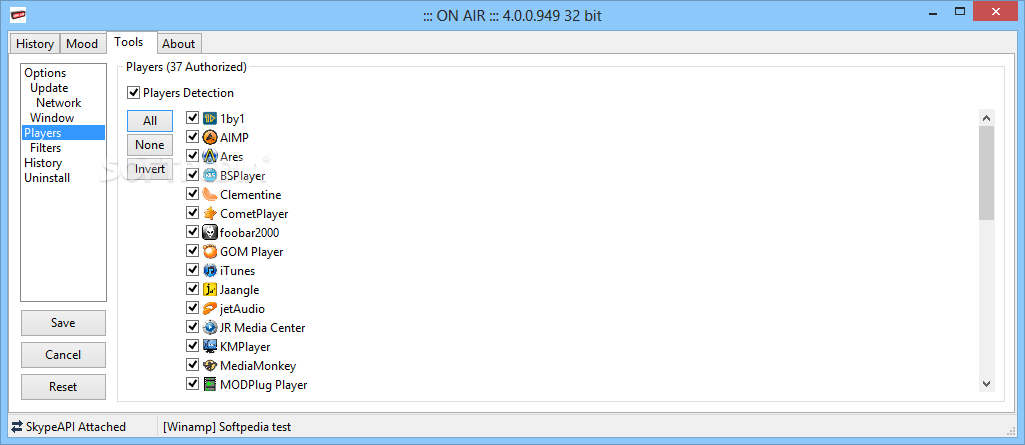
Task: Switch to the Mood tab
Action: pyautogui.click(x=82, y=44)
